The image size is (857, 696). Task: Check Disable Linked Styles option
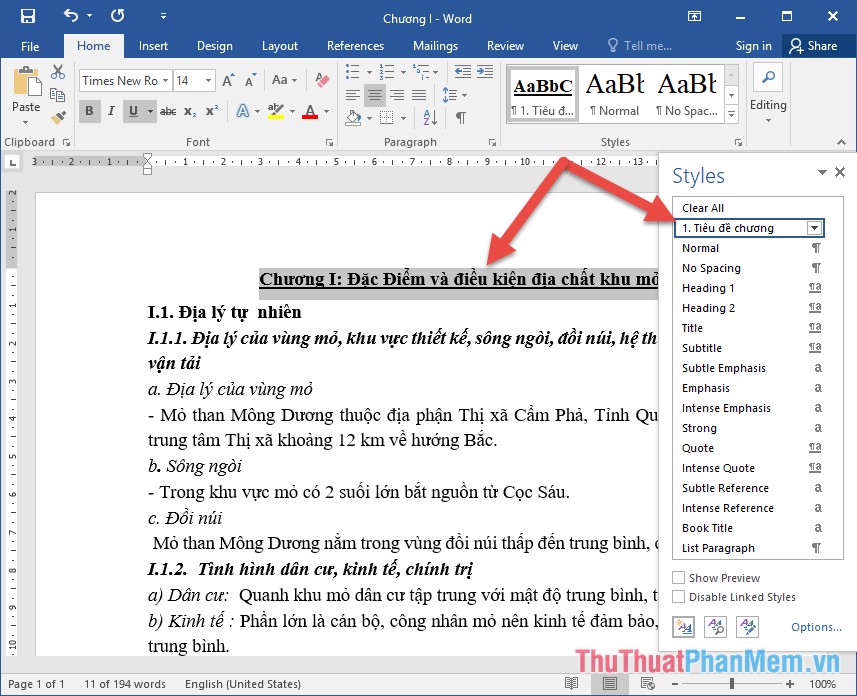(x=678, y=597)
